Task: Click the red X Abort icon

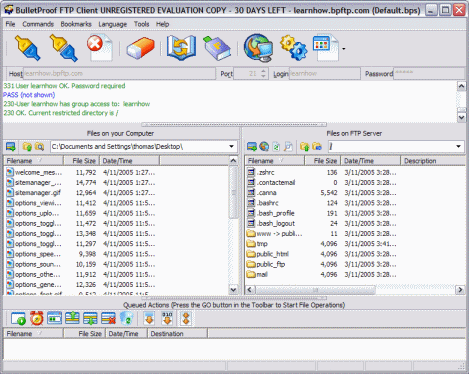Action: 100,47
